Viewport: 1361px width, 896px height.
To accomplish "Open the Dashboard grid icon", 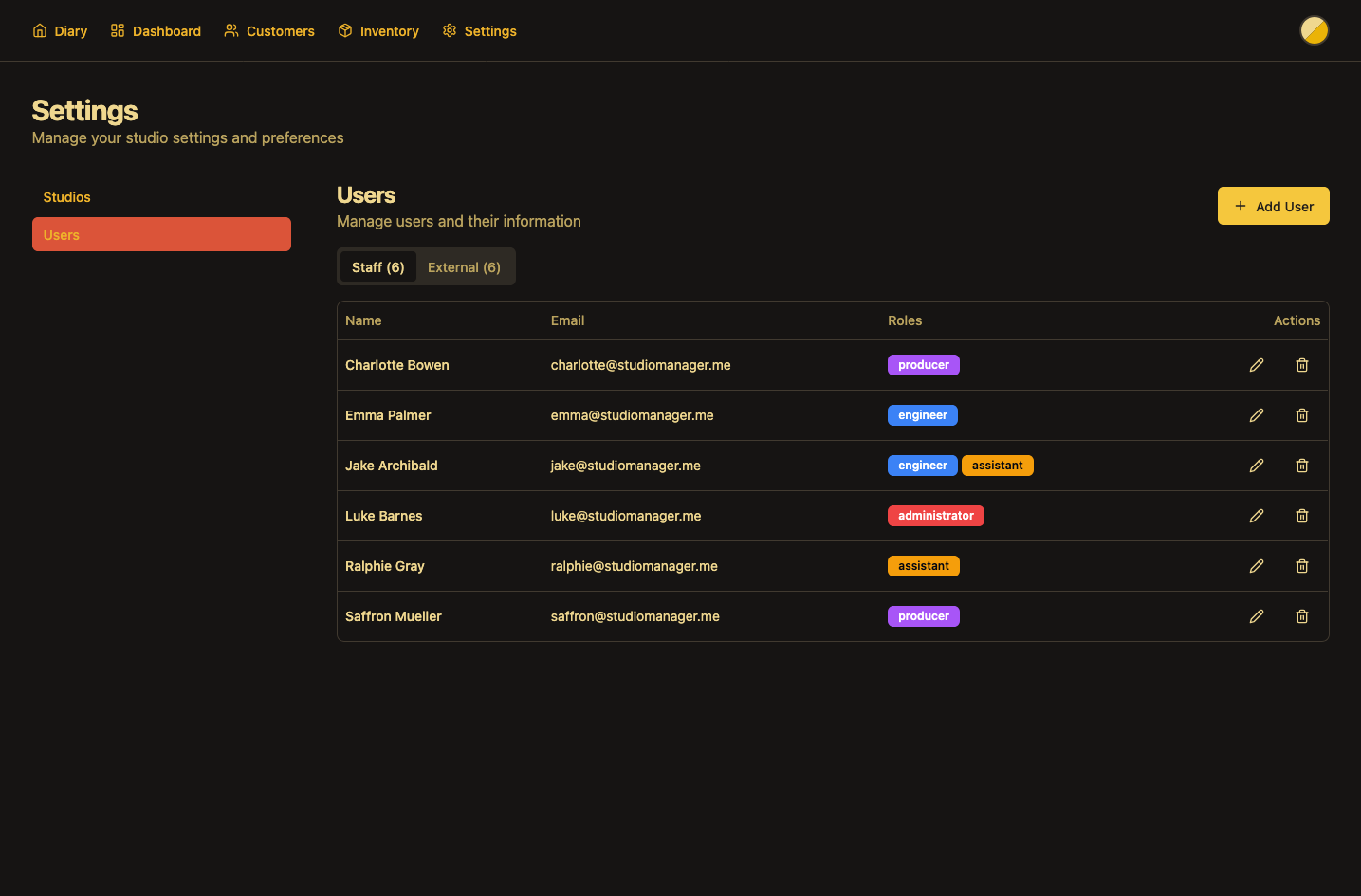I will 117,30.
